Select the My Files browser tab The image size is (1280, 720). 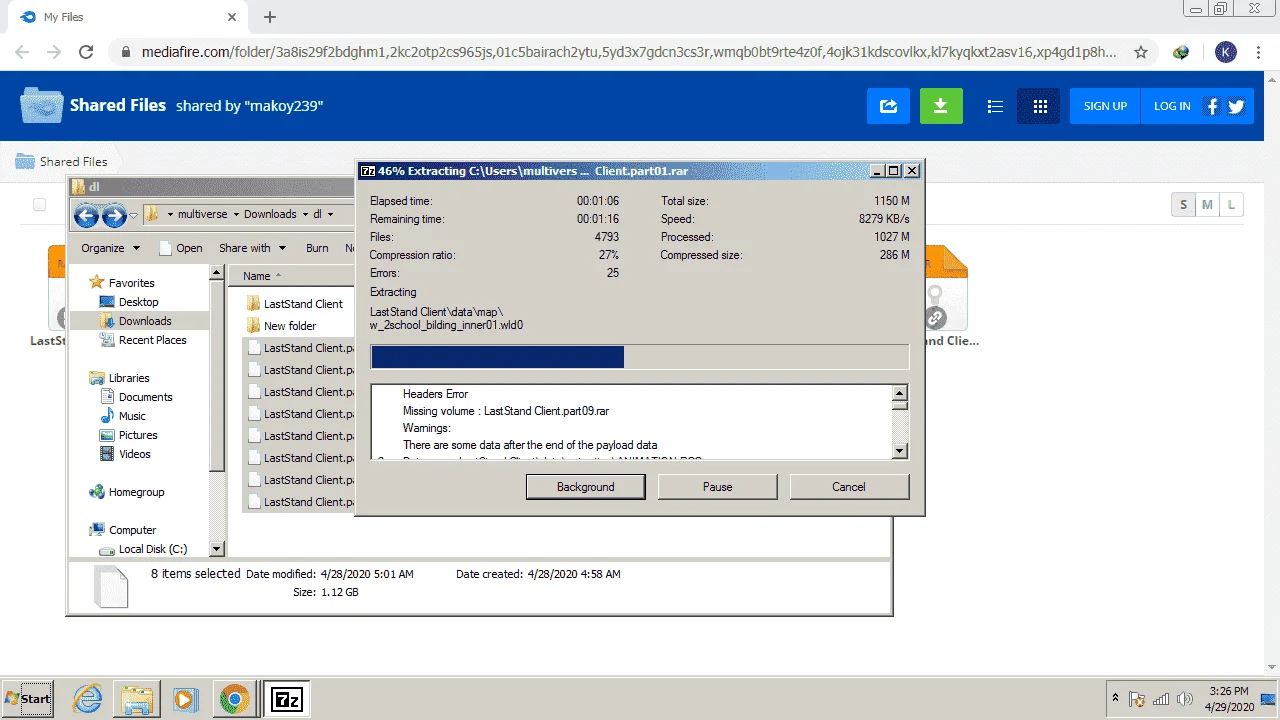[x=129, y=17]
